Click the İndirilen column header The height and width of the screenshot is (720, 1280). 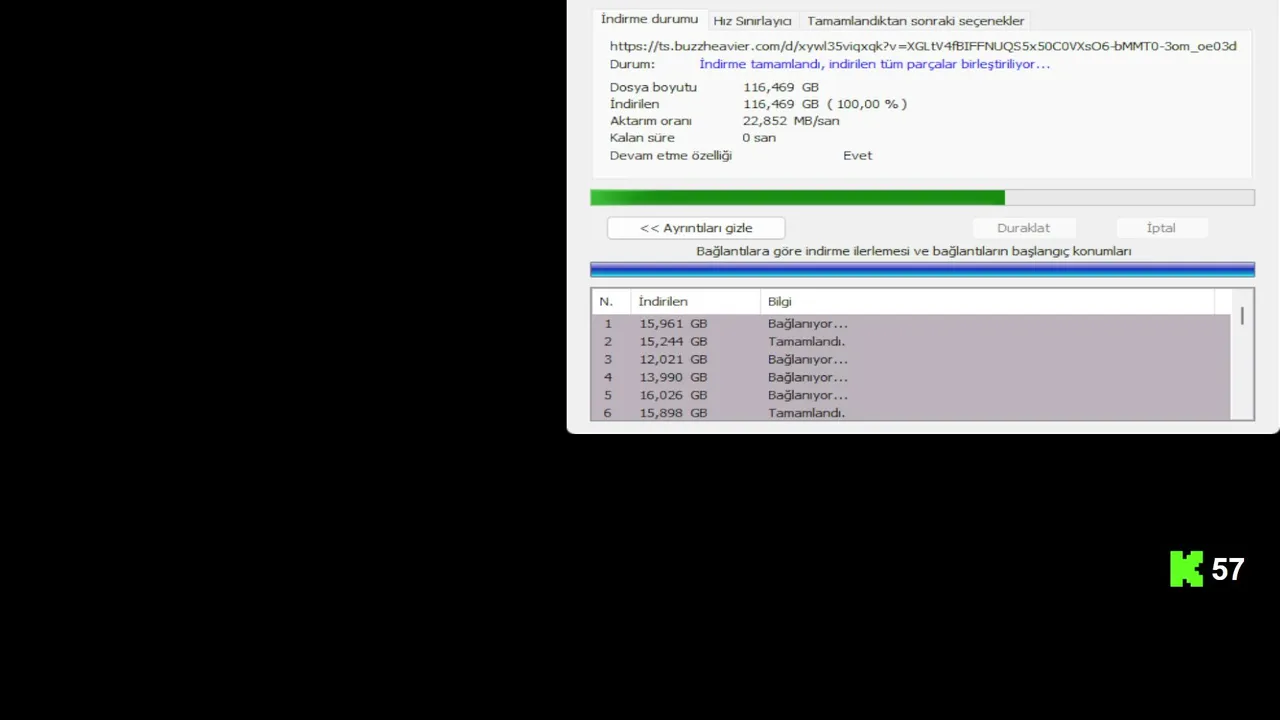click(695, 301)
